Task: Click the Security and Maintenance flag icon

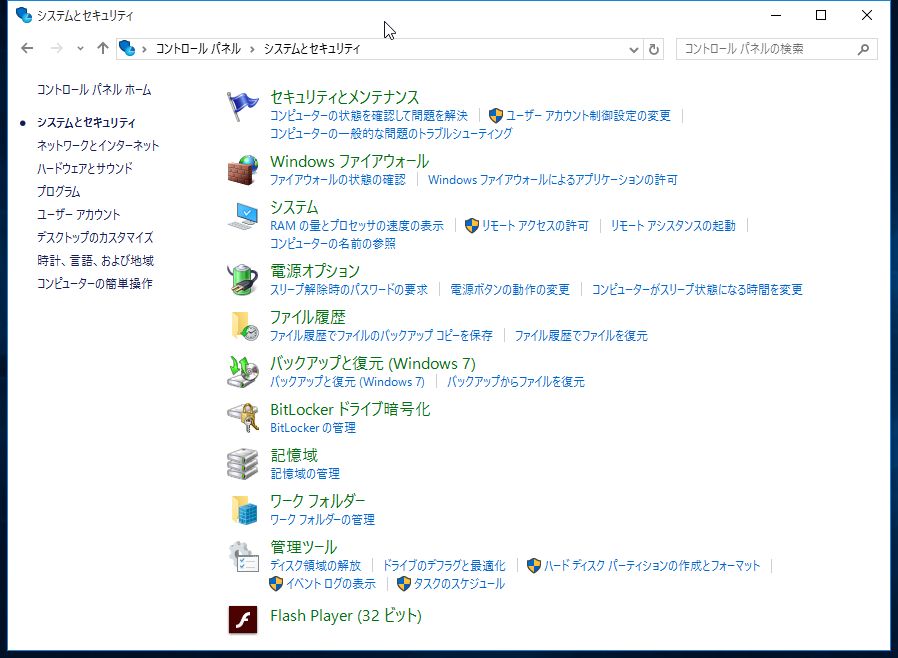Action: [243, 107]
